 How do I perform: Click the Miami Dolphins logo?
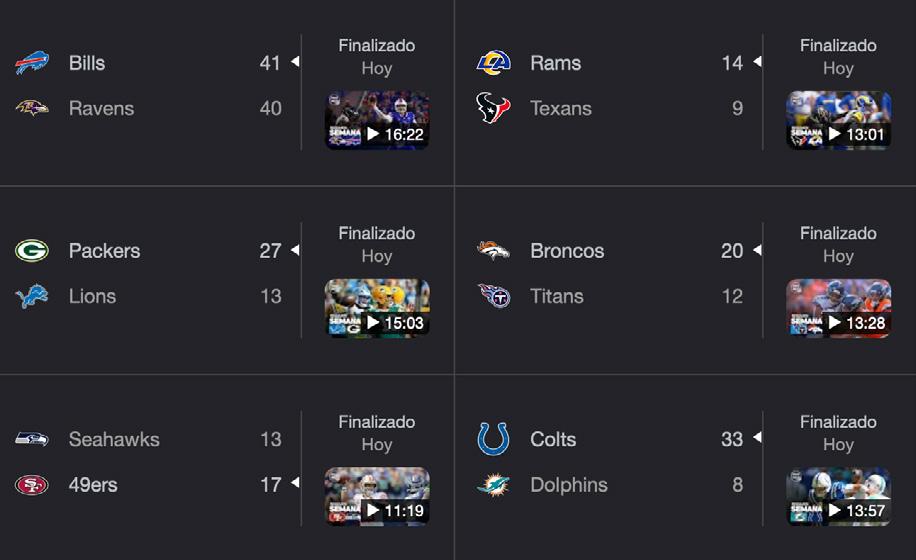pyautogui.click(x=493, y=485)
